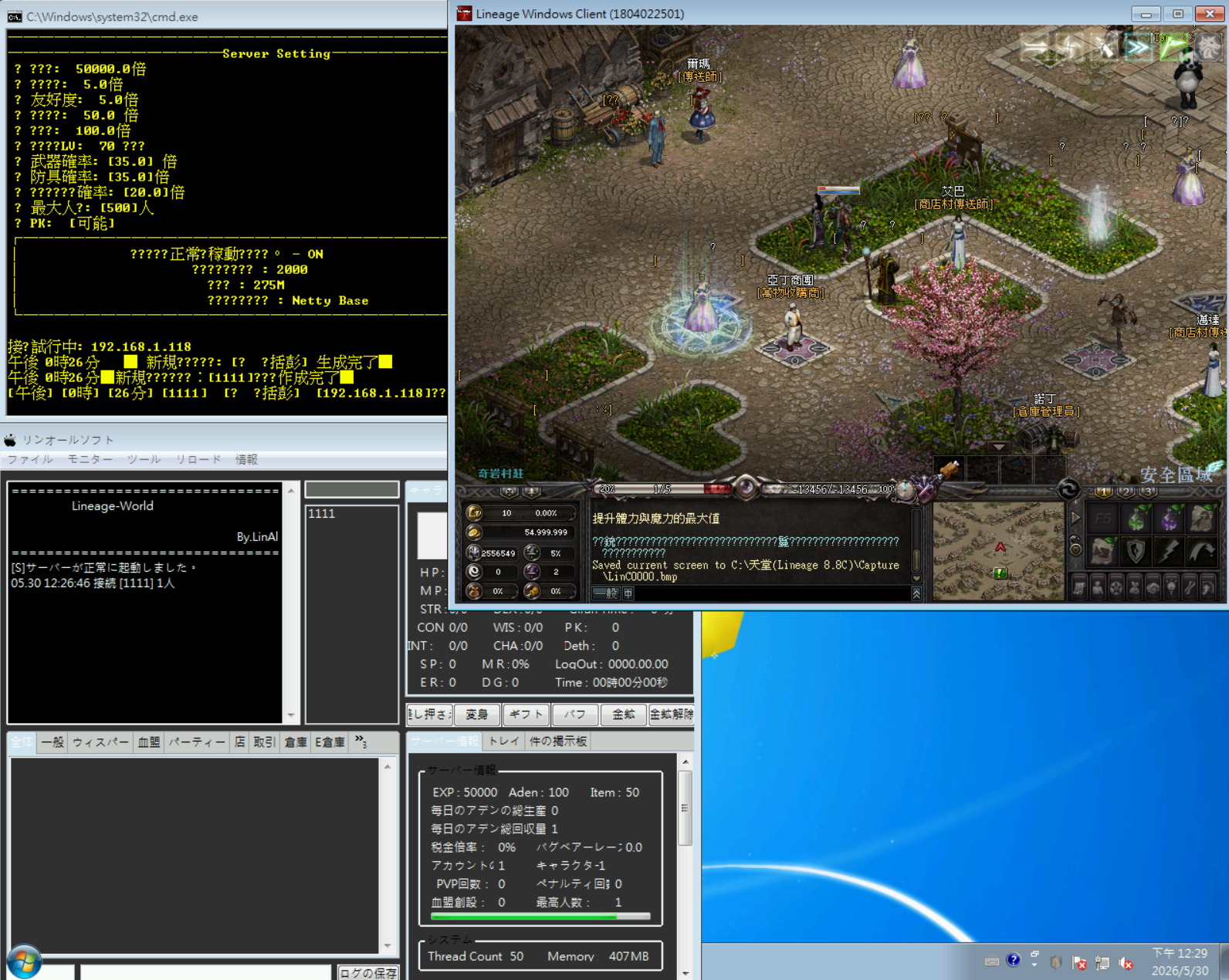Screen dimensions: 1229x980
Task: Switch to the パーティー chat tab
Action: [197, 742]
